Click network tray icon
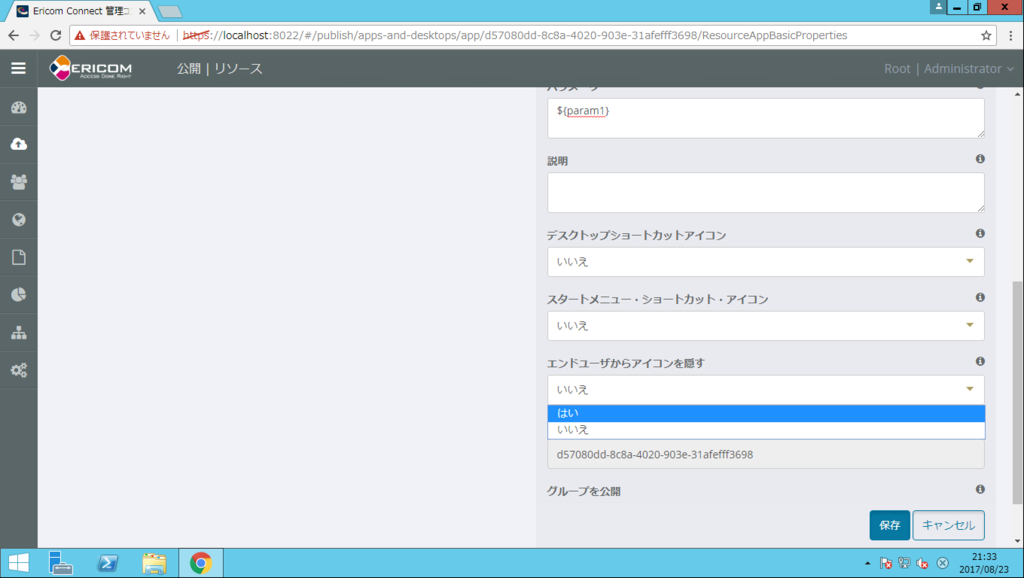 [904, 563]
